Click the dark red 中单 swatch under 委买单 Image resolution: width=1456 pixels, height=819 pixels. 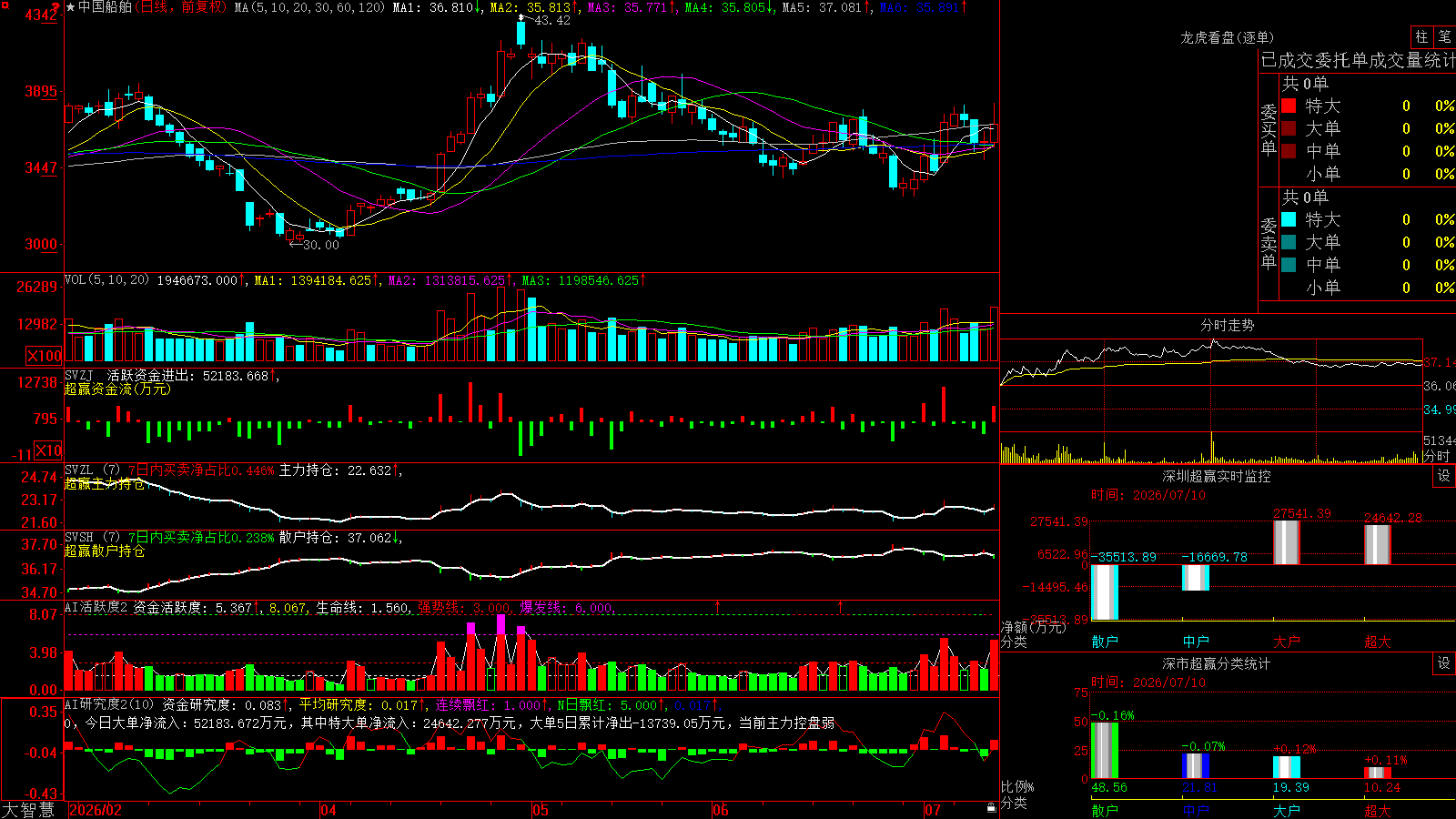(1289, 151)
